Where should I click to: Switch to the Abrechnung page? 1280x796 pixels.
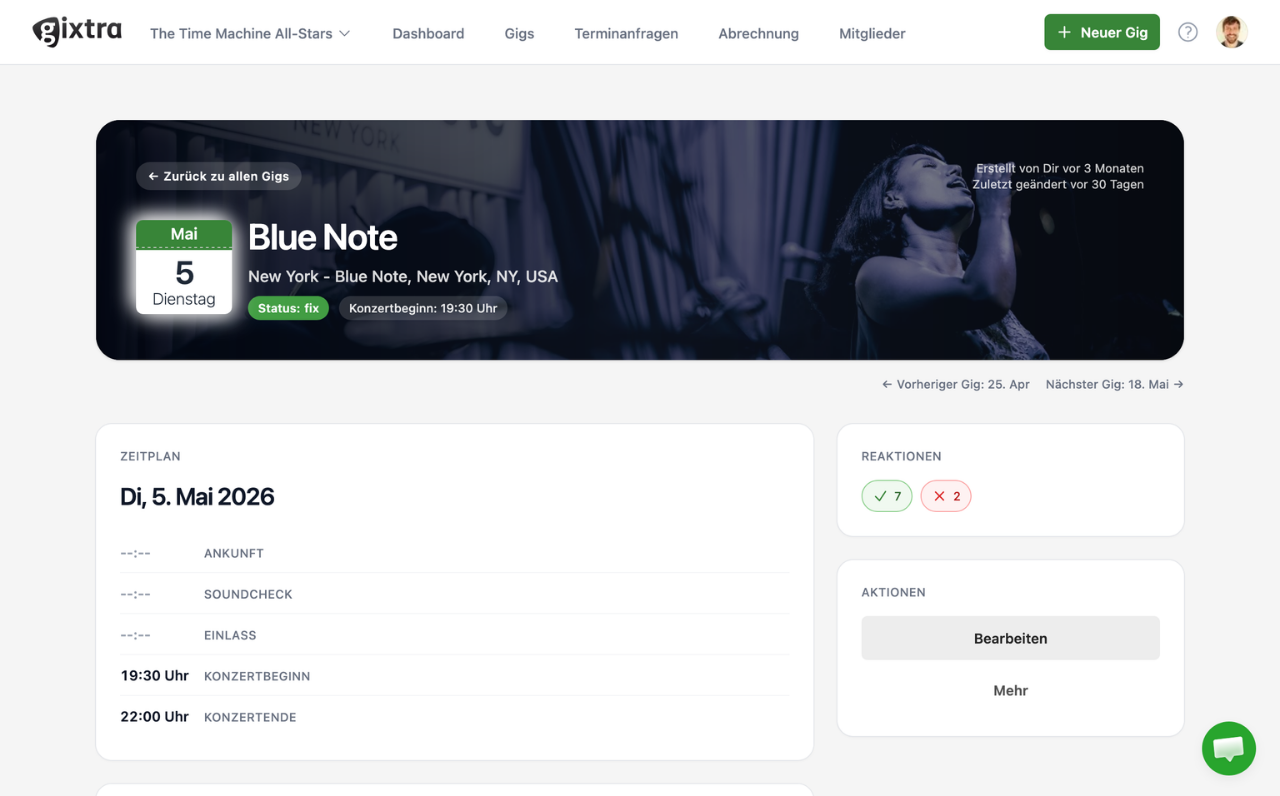pyautogui.click(x=758, y=33)
